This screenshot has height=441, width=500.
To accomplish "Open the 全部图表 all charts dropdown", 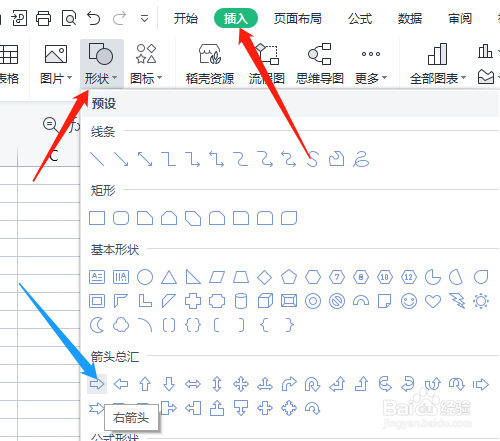I will point(438,64).
